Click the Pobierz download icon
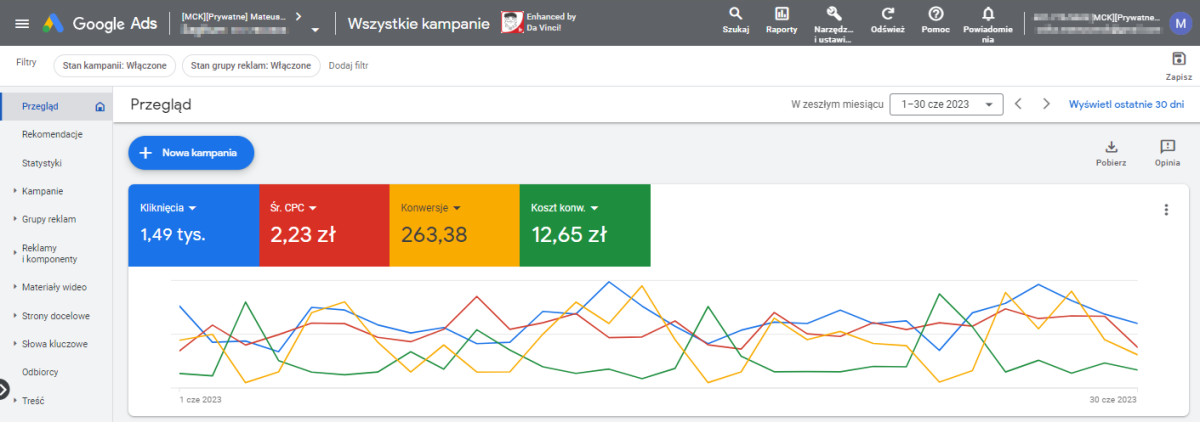The image size is (1200, 422). coord(1111,148)
